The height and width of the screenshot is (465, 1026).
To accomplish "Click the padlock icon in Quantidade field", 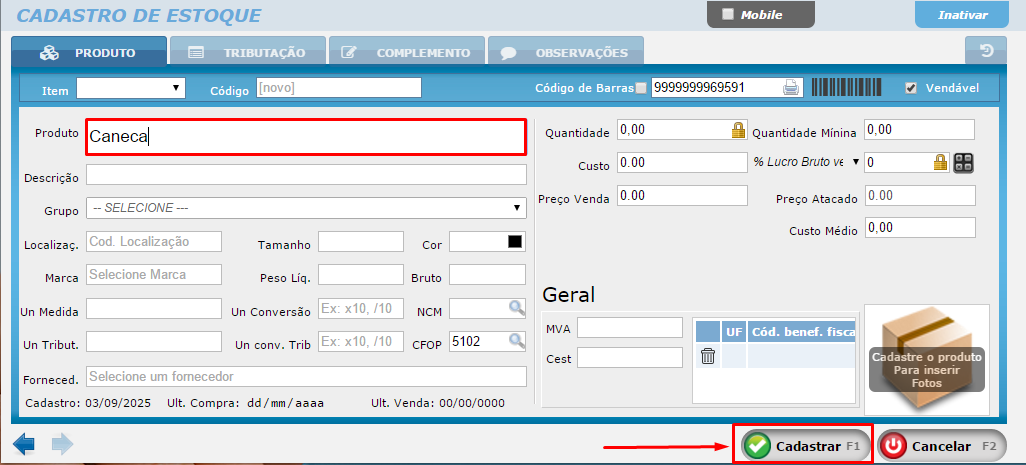I will point(738,129).
